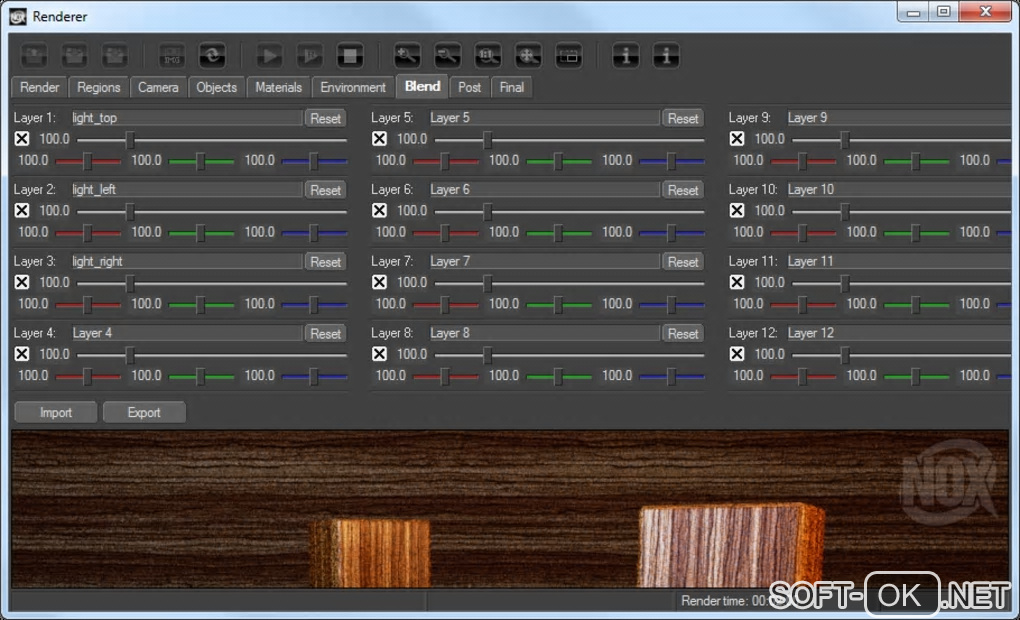Viewport: 1020px width, 620px height.
Task: Click the second folder icon in the toolbar
Action: 74,56
